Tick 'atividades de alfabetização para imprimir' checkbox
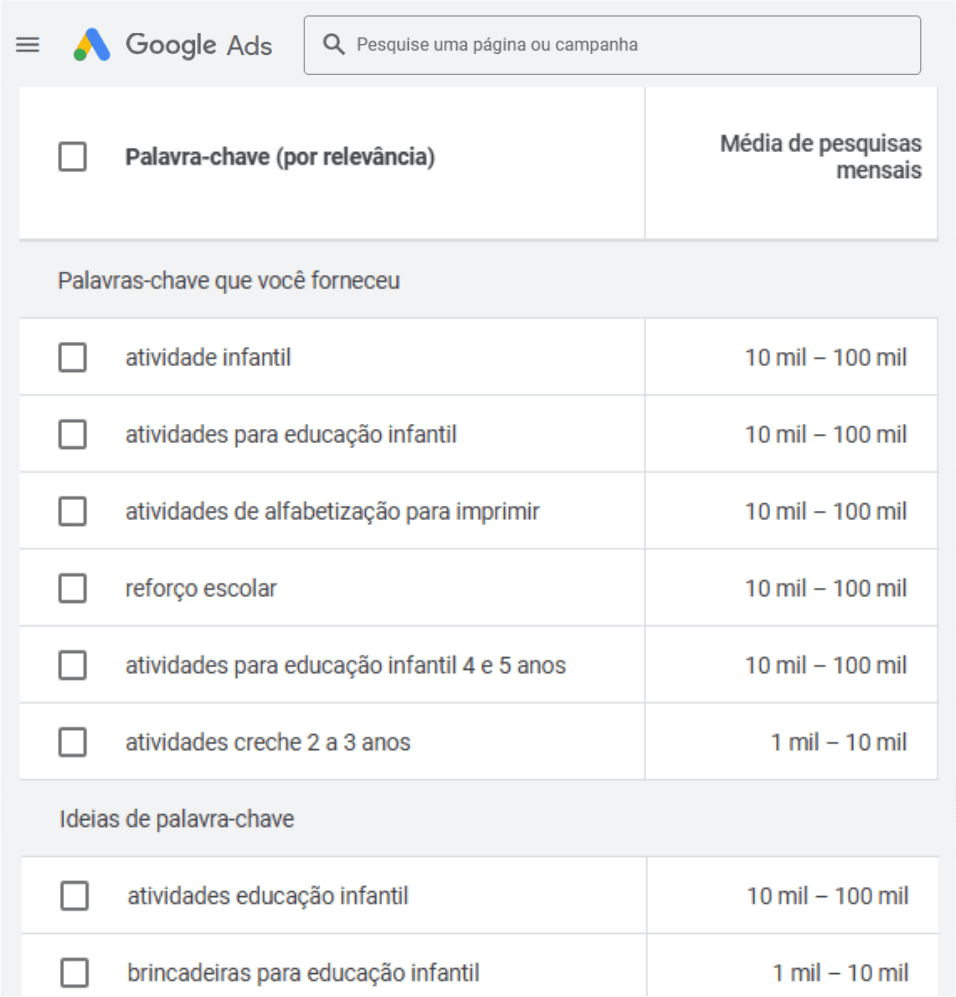Screen dimensions: 956x997 coord(73,511)
